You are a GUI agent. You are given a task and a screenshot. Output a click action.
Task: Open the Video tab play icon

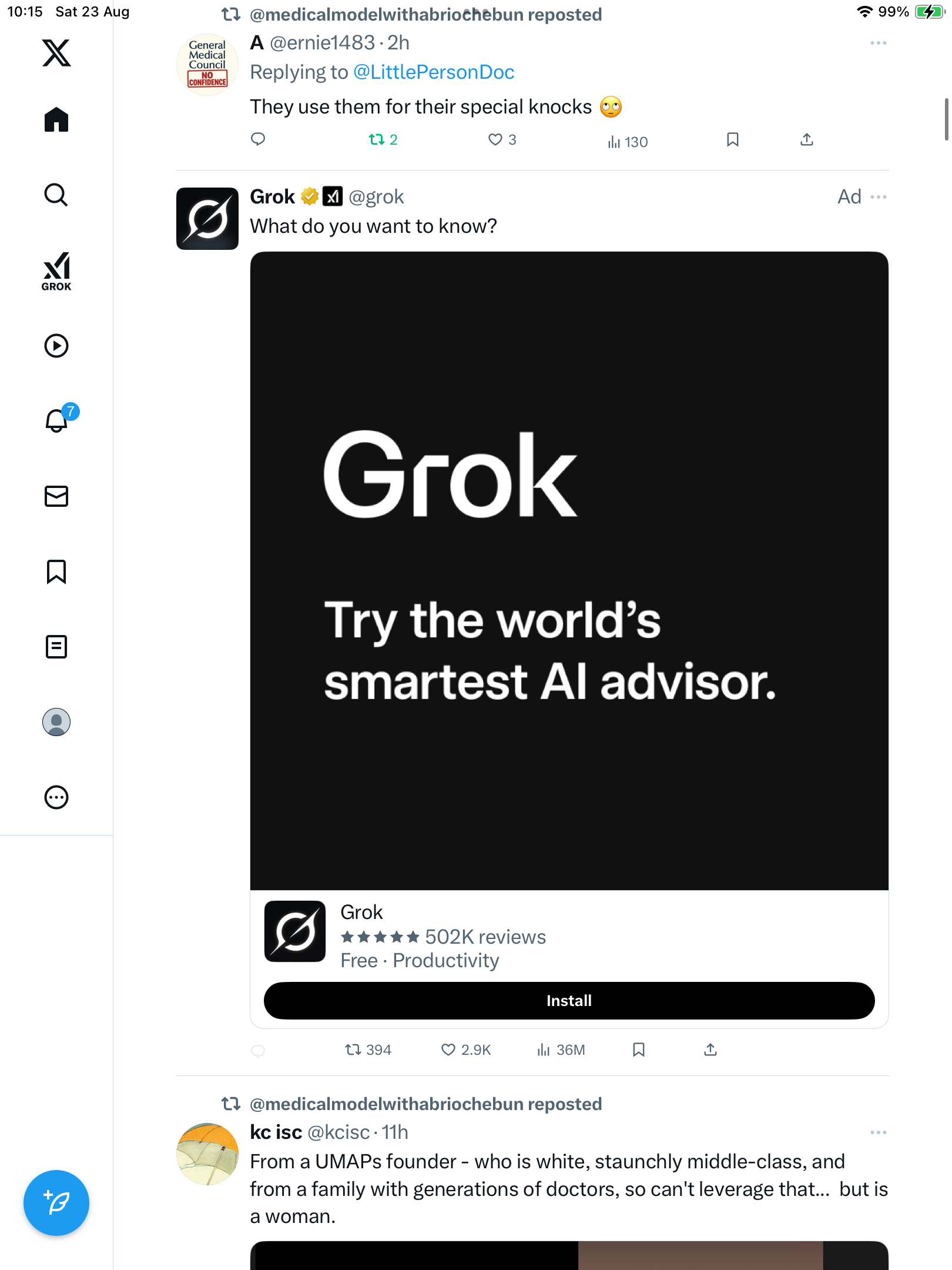pyautogui.click(x=56, y=346)
